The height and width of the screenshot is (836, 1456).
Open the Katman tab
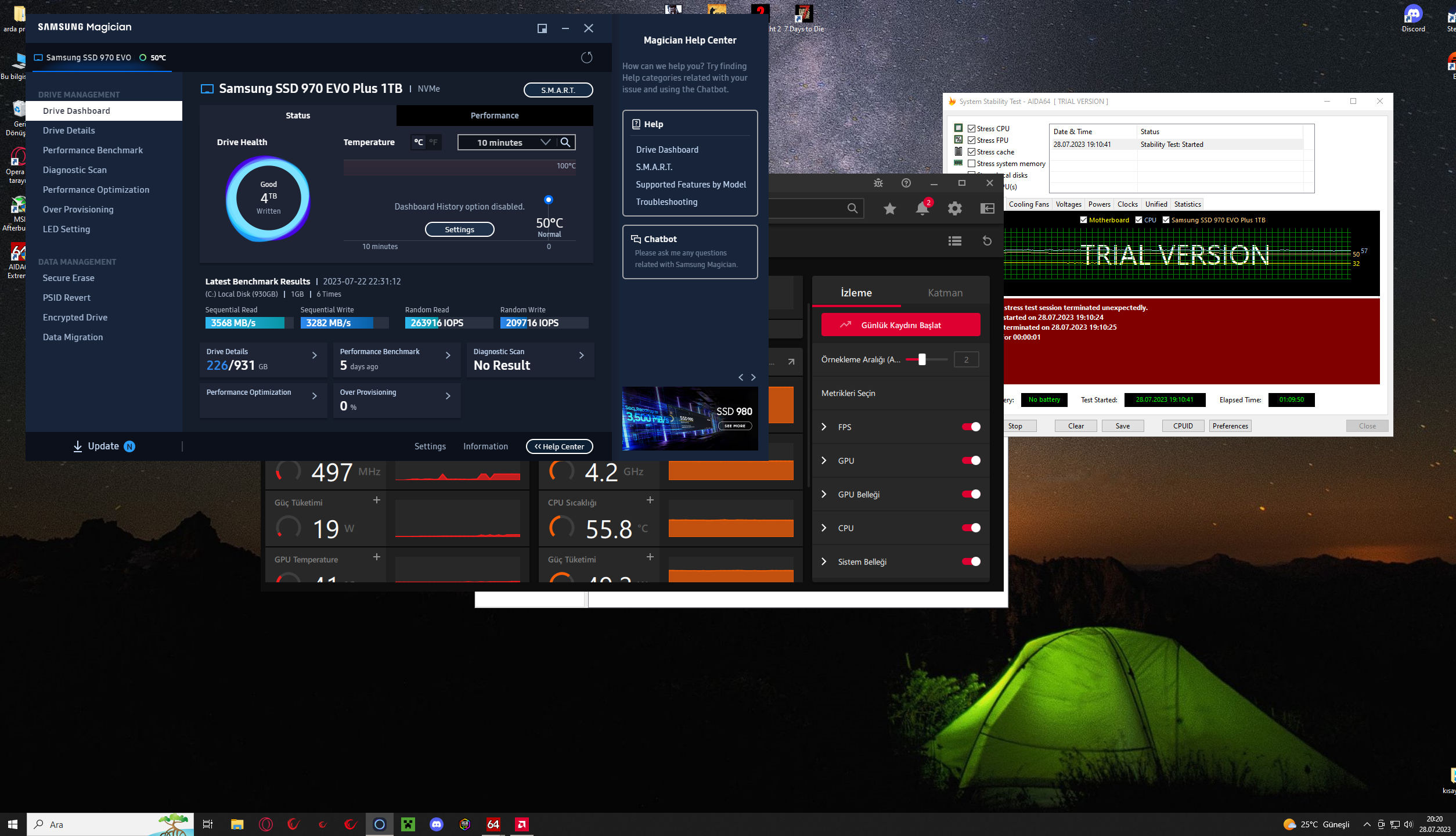click(x=945, y=293)
